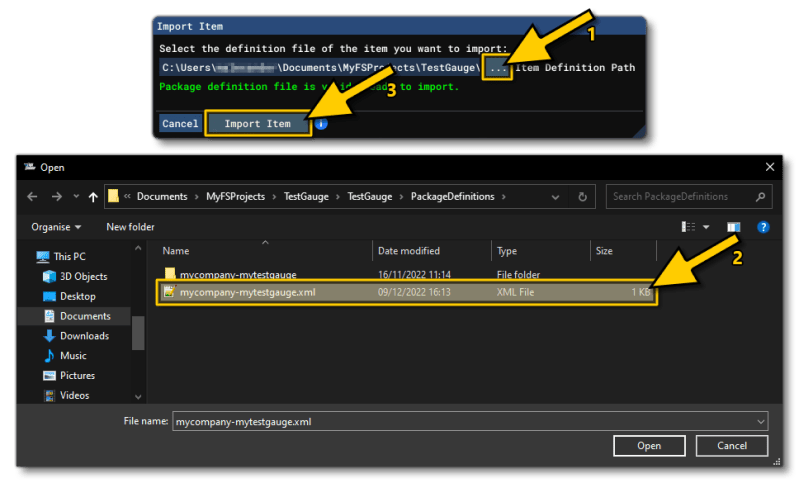Click the blue help question mark icon
Screen dimensions: 799x483
763,227
